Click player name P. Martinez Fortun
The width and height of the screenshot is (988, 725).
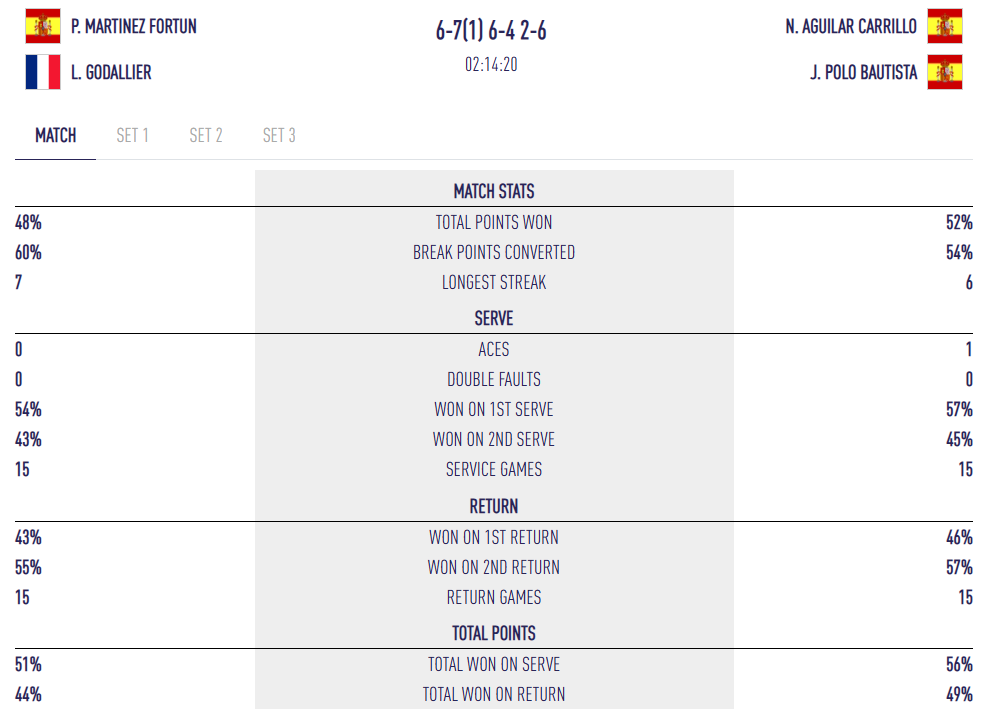[x=134, y=26]
